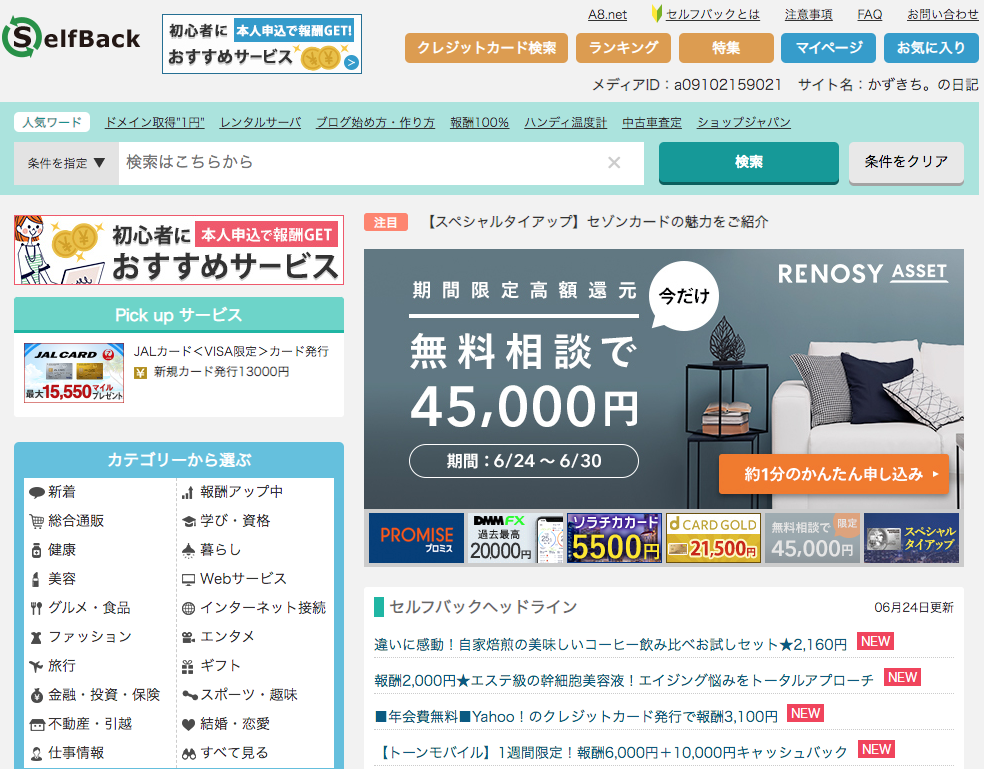The width and height of the screenshot is (984, 769).
Task: Select 無料相談で45,000円 thumbnail
Action: (x=812, y=538)
